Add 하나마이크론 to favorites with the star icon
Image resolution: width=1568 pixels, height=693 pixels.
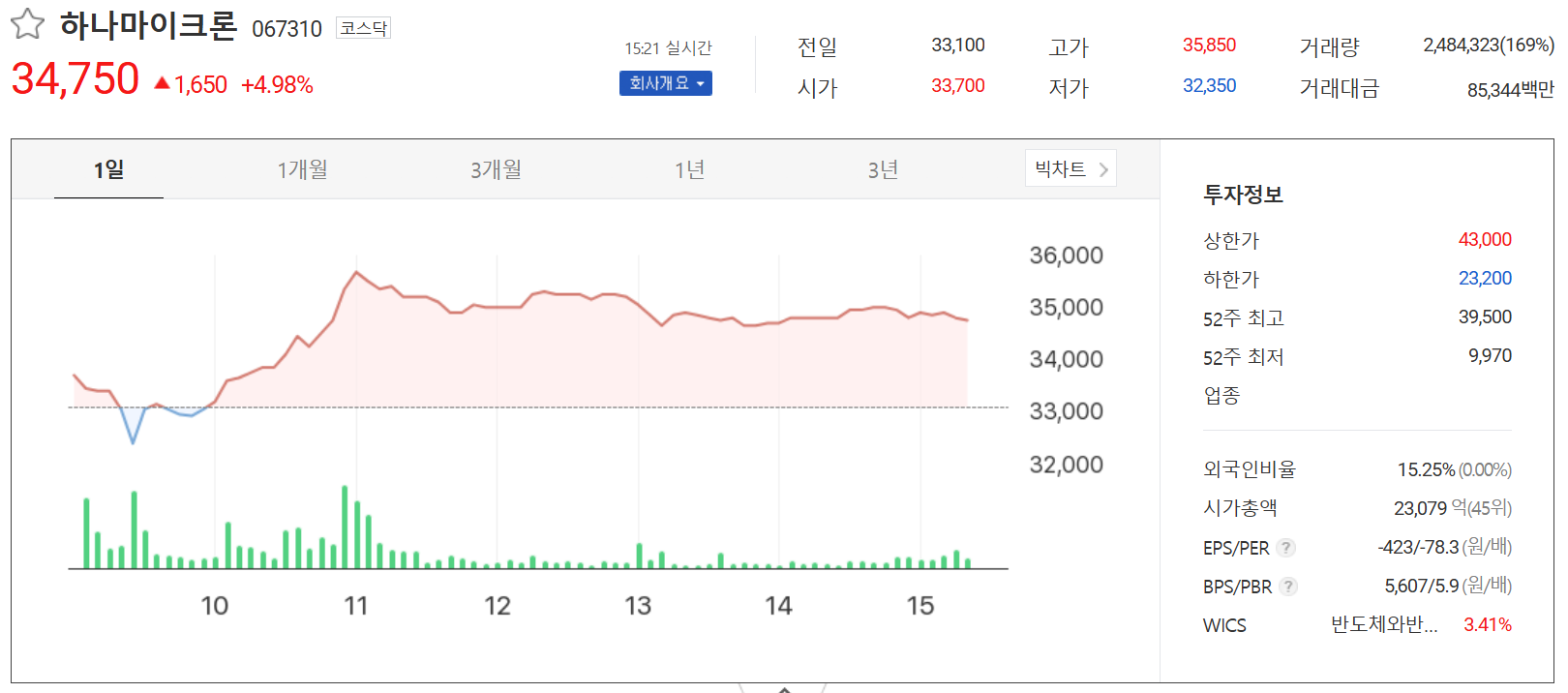click(x=27, y=24)
